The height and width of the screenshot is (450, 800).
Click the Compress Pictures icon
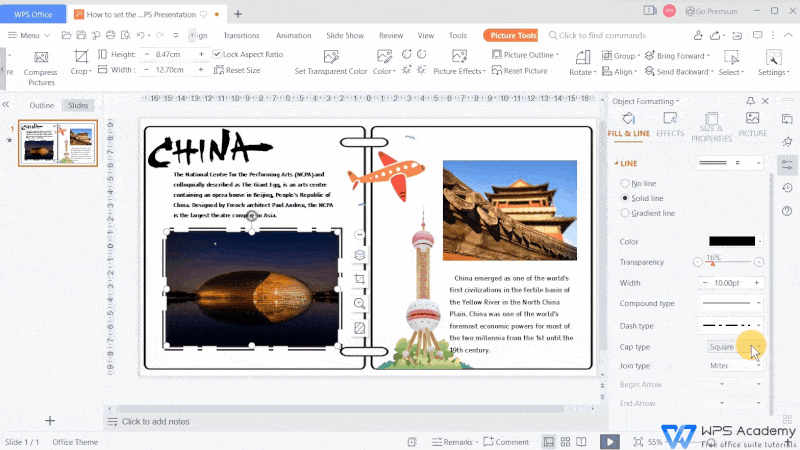point(41,57)
